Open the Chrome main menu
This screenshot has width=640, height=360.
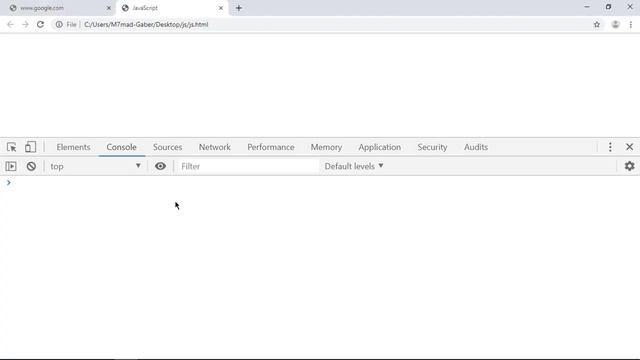631,24
